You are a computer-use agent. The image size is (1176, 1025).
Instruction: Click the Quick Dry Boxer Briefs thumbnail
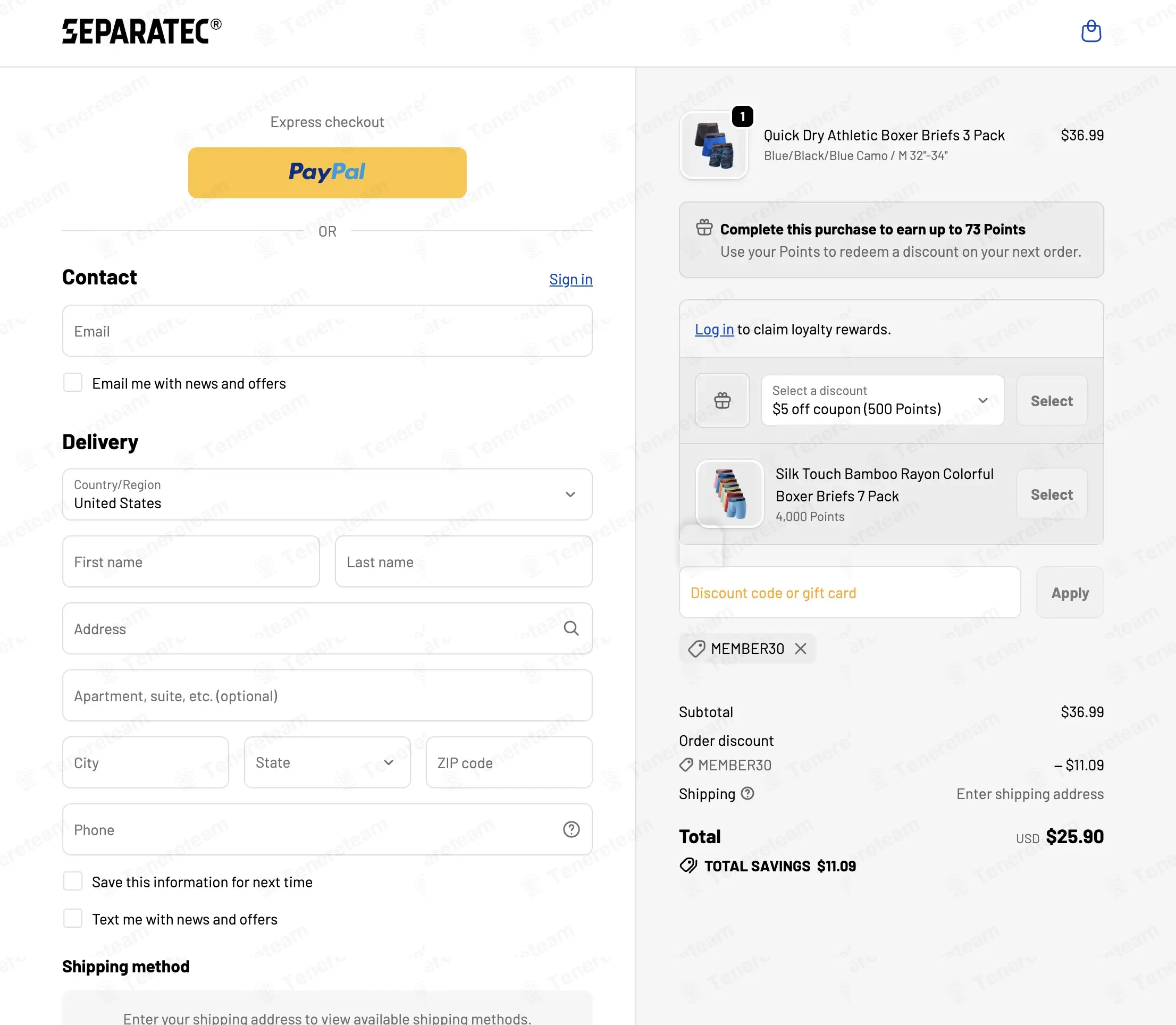coord(713,145)
